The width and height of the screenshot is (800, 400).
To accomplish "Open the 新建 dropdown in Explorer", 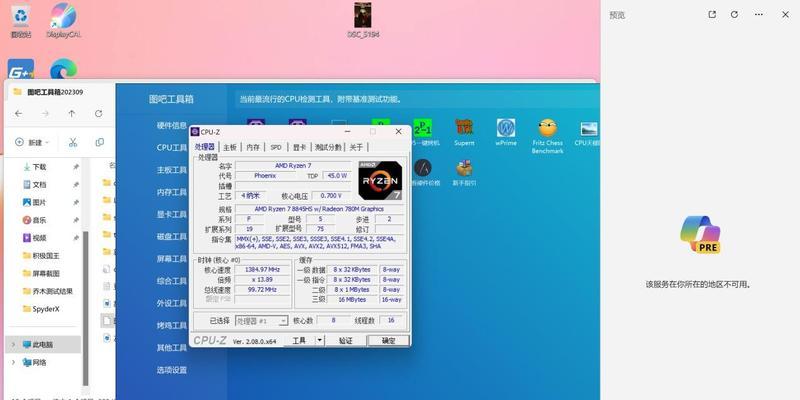I will (x=32, y=142).
